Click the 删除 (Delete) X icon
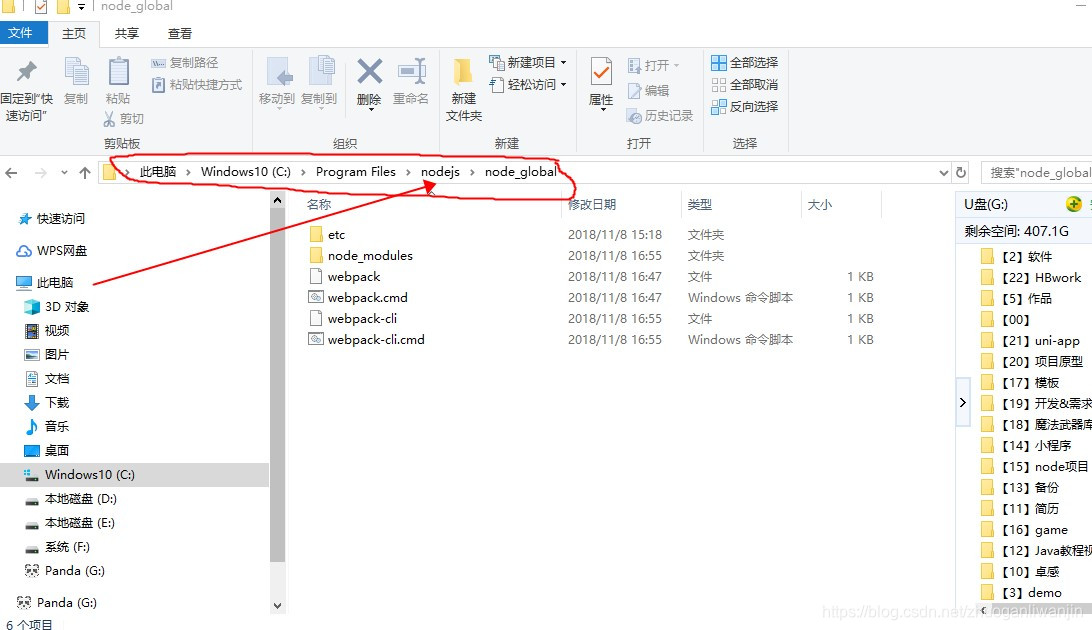1092x630 pixels. (369, 71)
